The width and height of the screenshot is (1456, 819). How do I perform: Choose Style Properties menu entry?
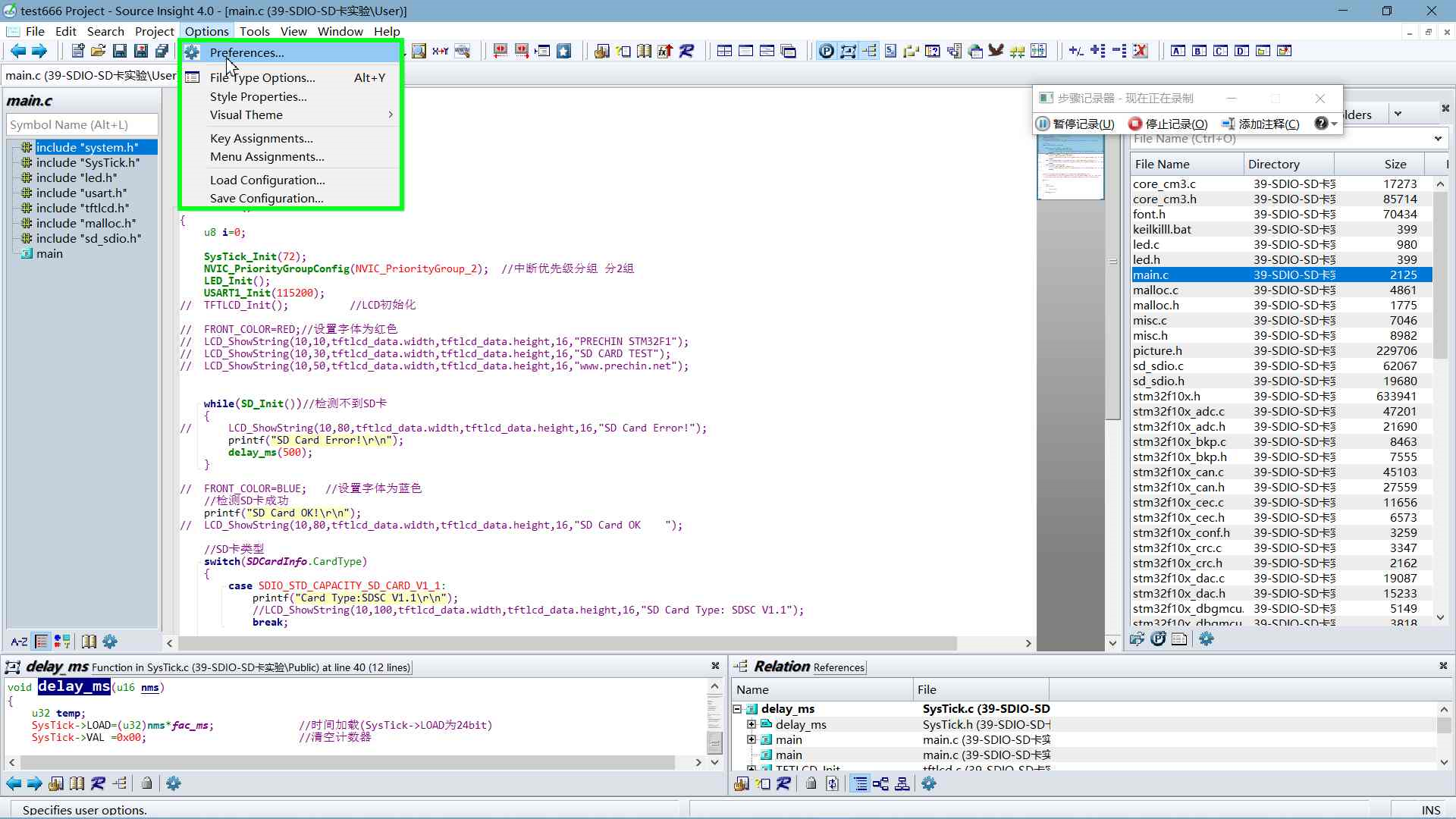[291, 97]
